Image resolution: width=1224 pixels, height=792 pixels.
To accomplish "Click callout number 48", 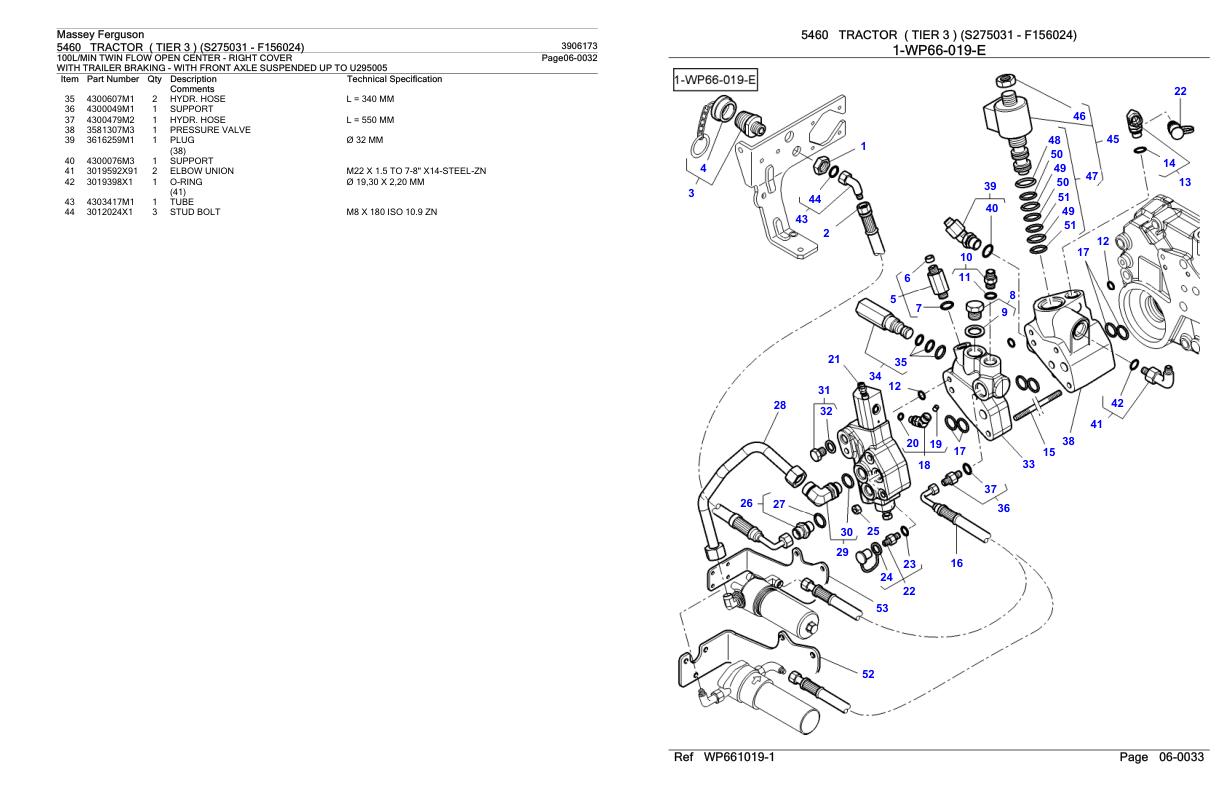I will tap(1054, 141).
